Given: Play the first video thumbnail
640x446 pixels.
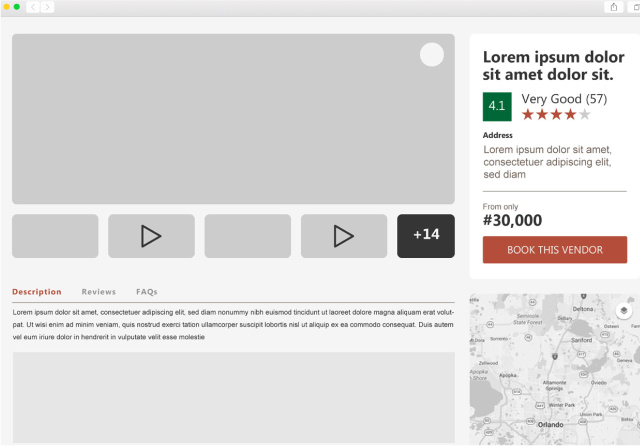Looking at the screenshot, I should [151, 236].
